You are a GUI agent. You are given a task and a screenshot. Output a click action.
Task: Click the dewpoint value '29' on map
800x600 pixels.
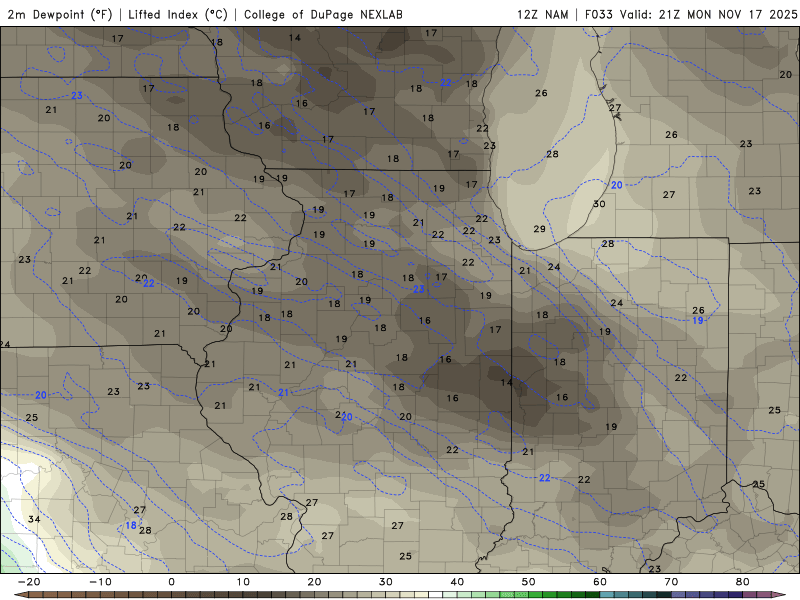[x=539, y=229]
